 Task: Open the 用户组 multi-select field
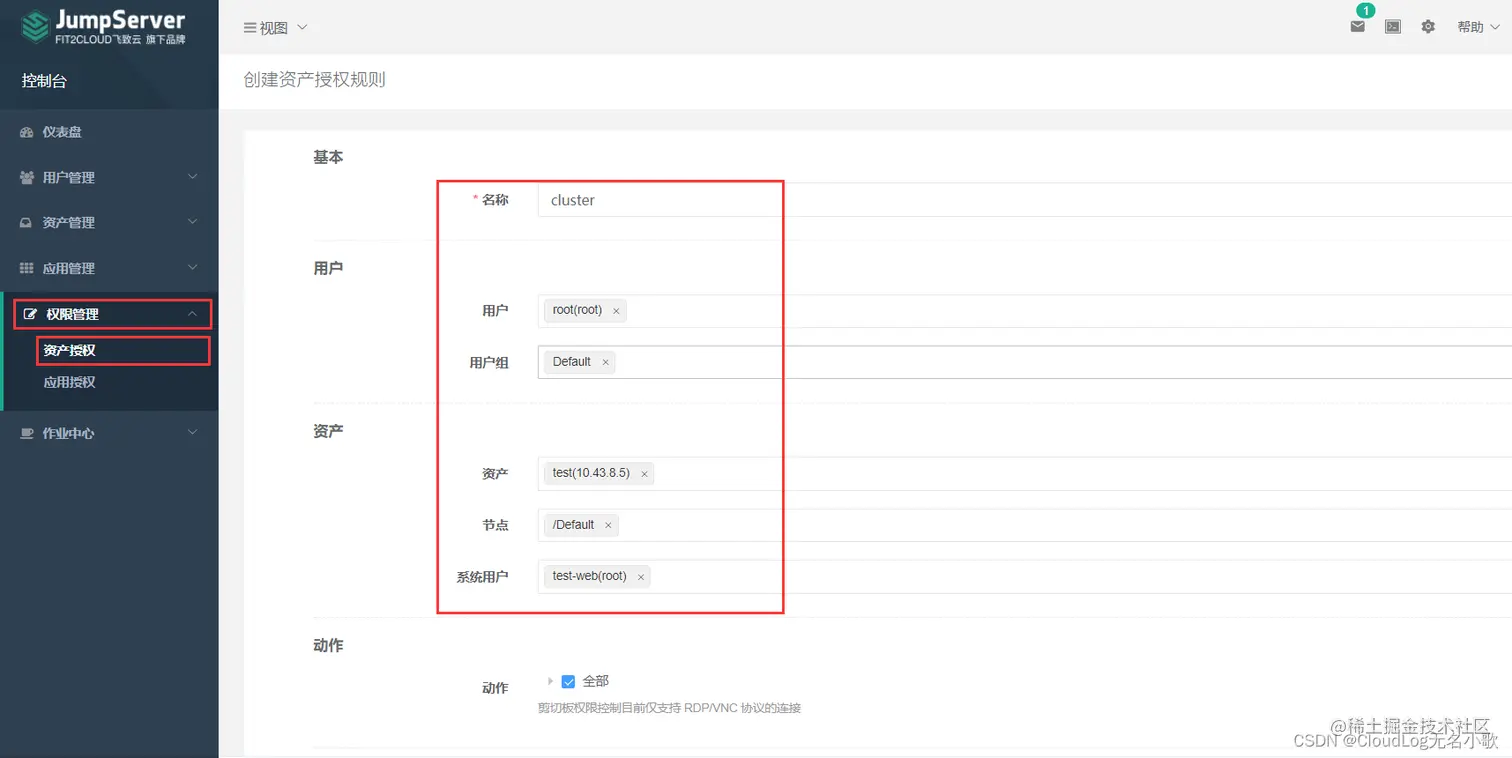(x=1024, y=362)
